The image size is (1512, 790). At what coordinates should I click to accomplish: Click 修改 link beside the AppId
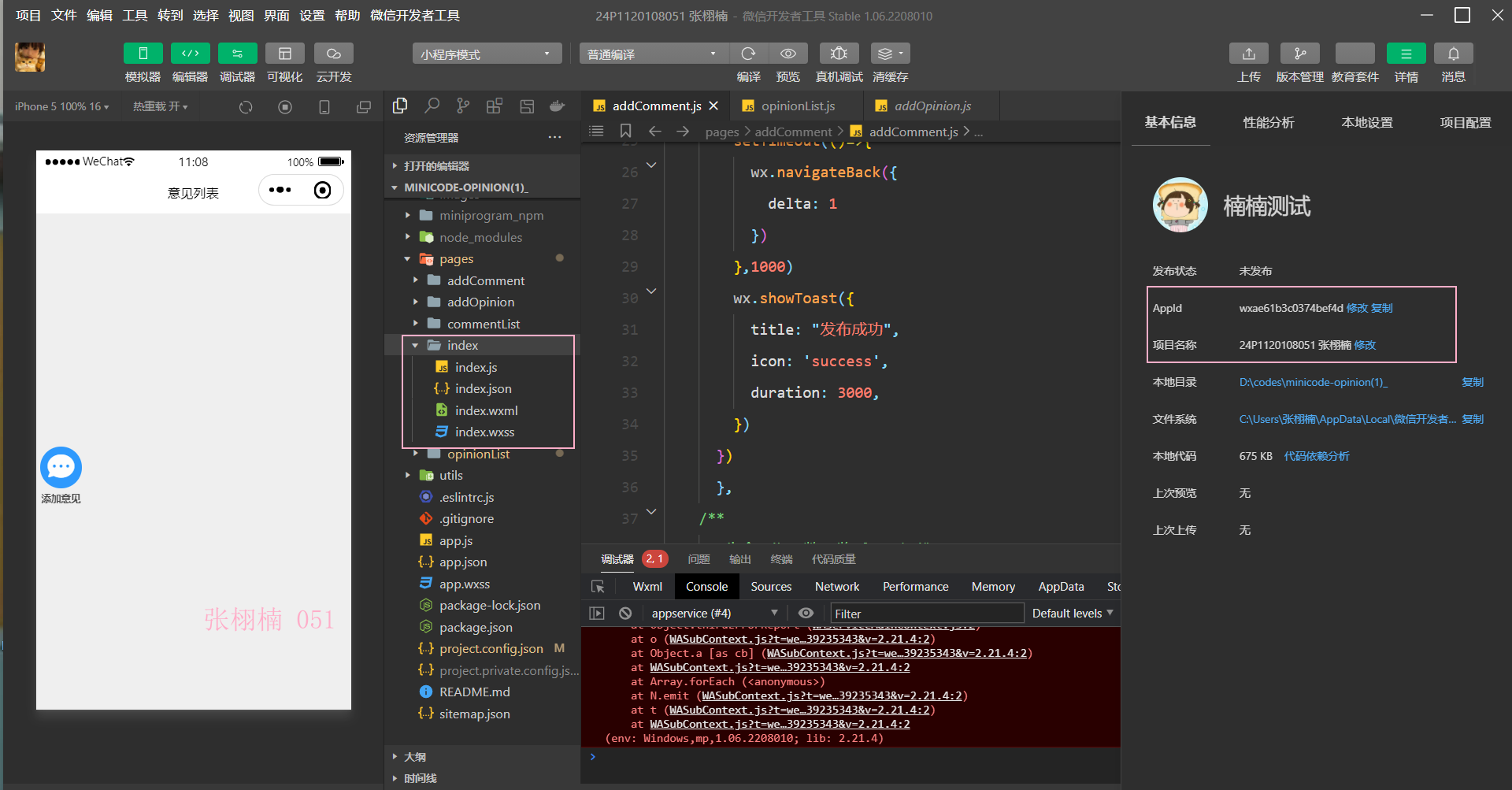tap(1357, 308)
